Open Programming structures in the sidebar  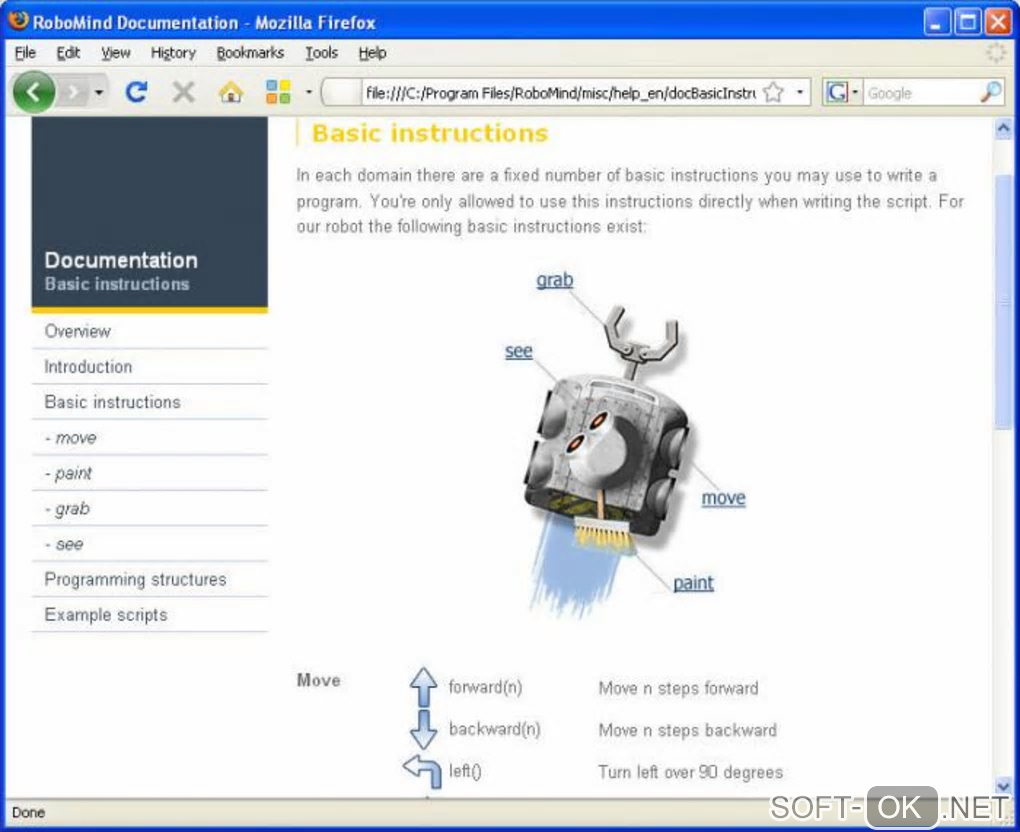(x=149, y=580)
